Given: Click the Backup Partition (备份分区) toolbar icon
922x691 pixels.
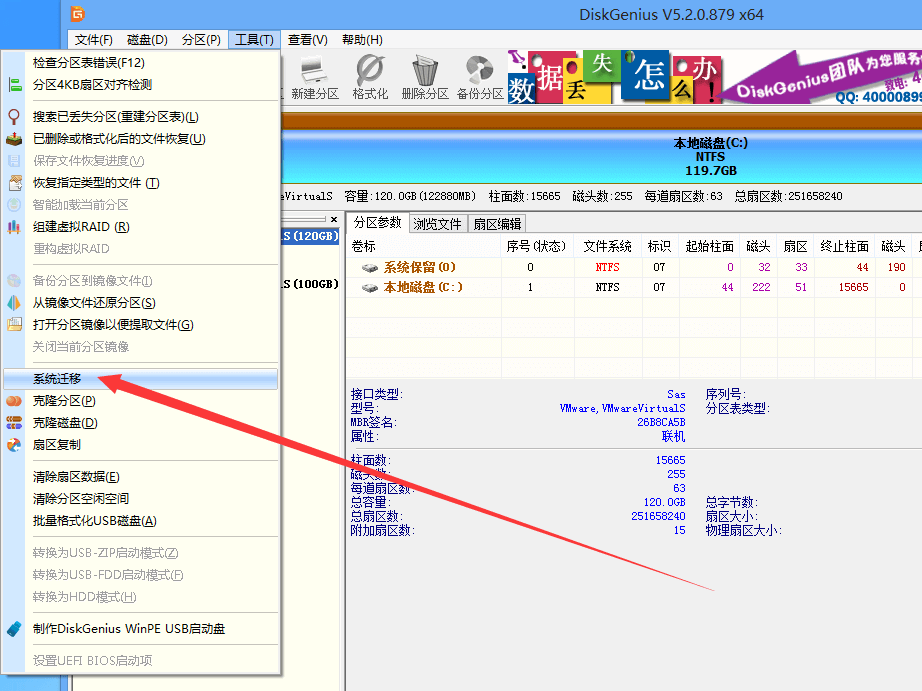Looking at the screenshot, I should point(480,70).
